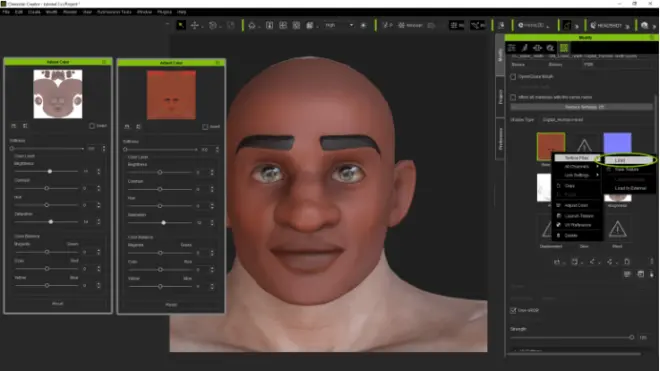Activate the move transform tool
The height and width of the screenshot is (371, 660).
[194, 25]
